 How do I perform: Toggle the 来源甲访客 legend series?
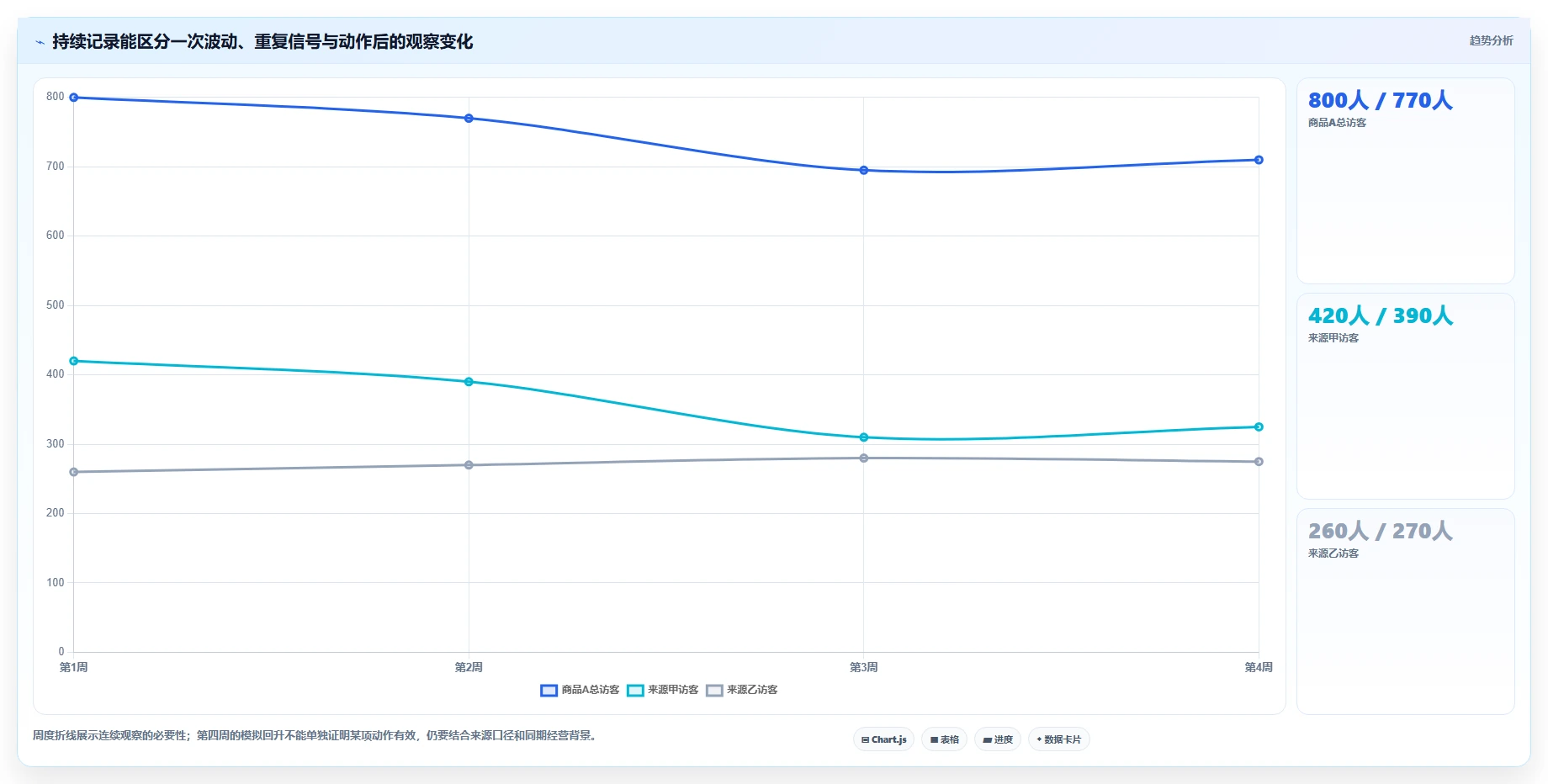click(663, 690)
